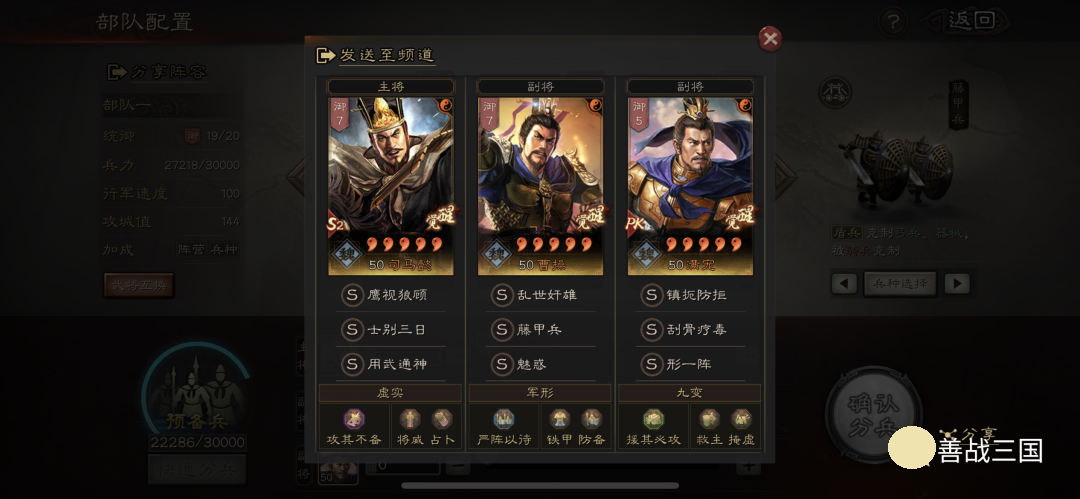Screen dimensions: 1080x499
Task: Open the 司马懿 general card
Action: [391, 186]
